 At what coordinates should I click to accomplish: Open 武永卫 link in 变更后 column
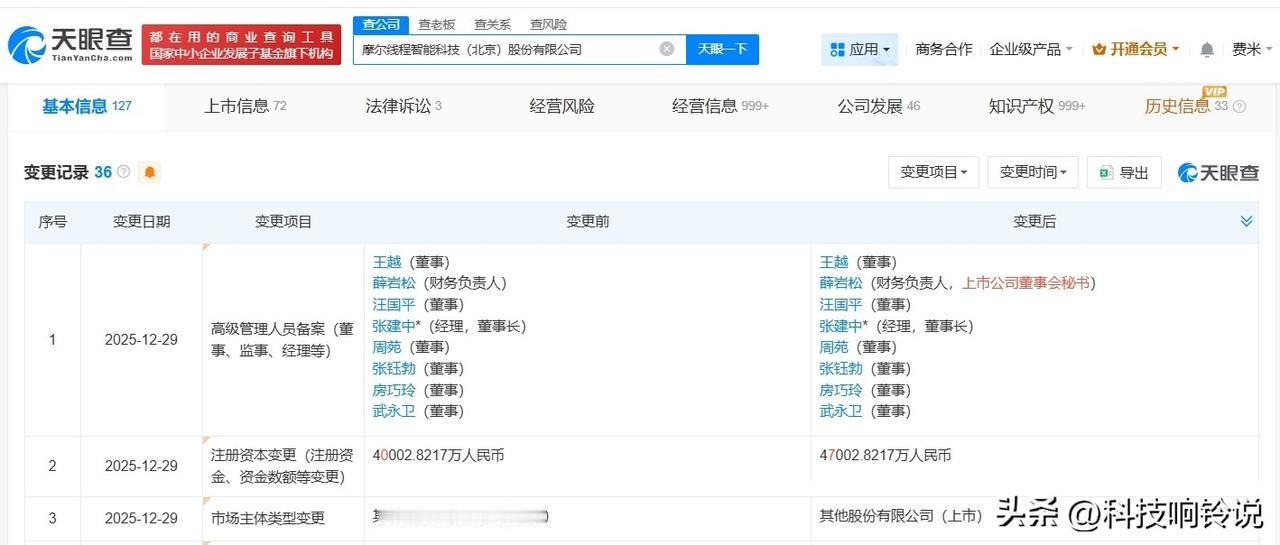(x=840, y=411)
